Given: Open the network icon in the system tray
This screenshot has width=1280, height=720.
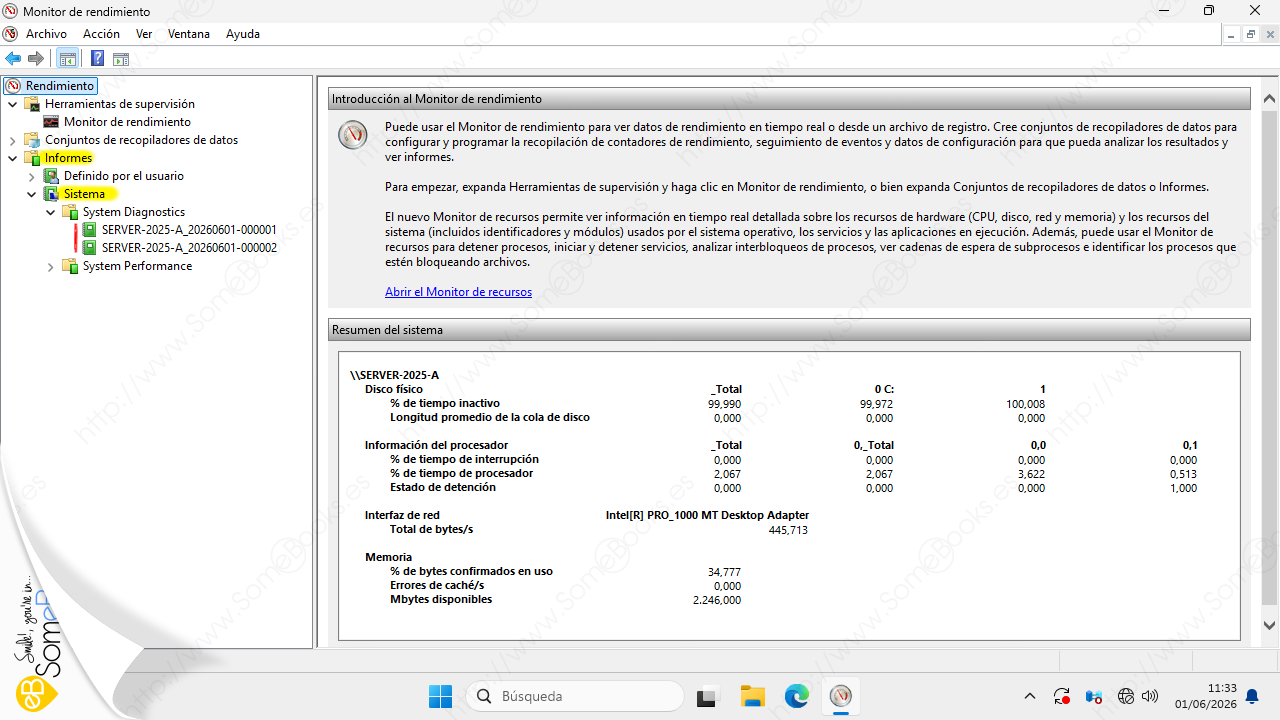Looking at the screenshot, I should tap(1126, 696).
